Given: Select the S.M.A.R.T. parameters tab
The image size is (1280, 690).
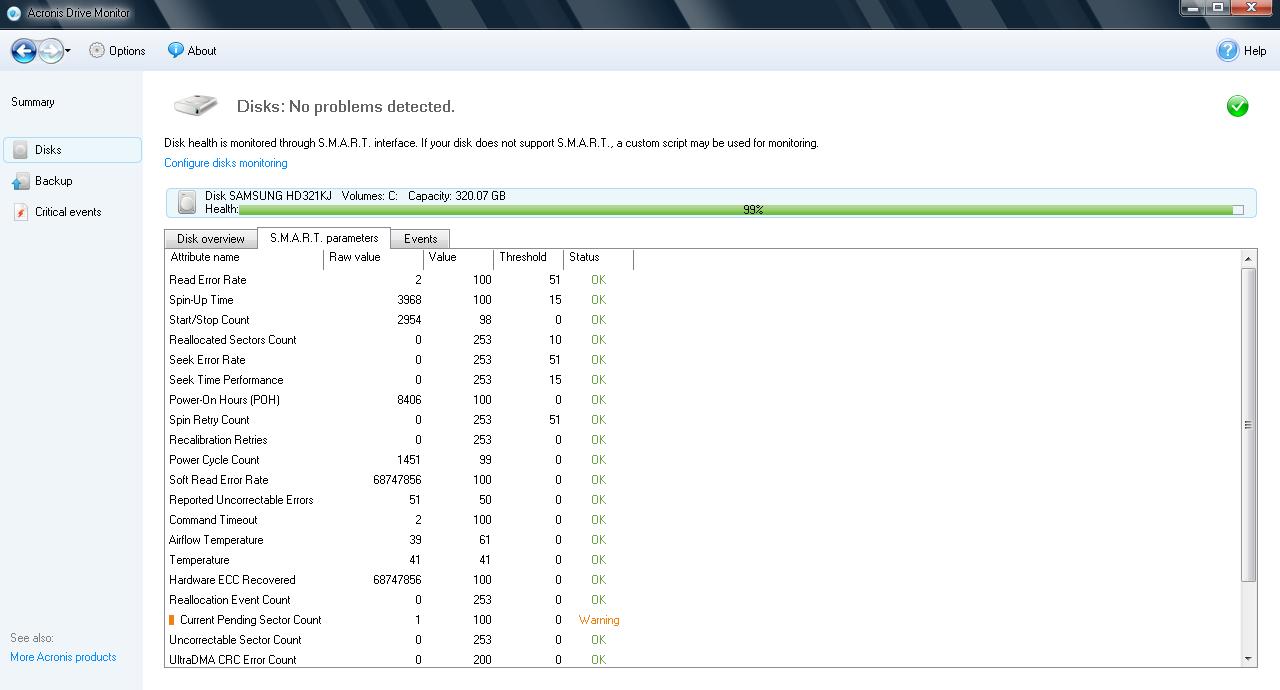Looking at the screenshot, I should [324, 238].
